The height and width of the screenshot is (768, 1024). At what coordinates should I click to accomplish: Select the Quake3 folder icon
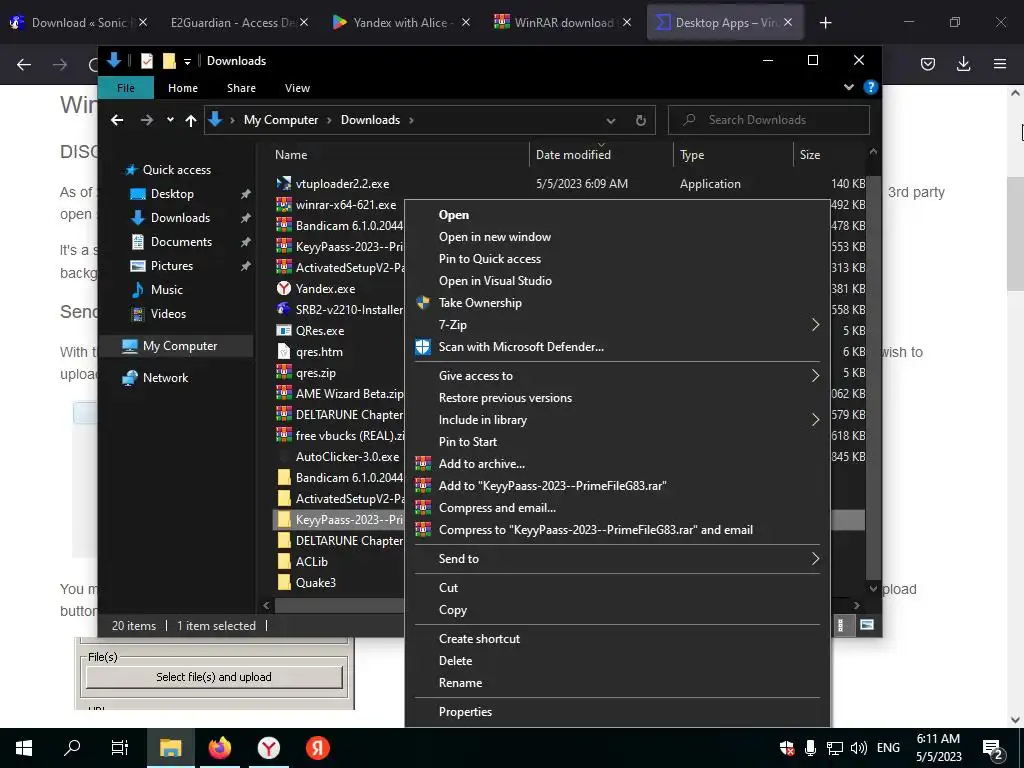(283, 583)
